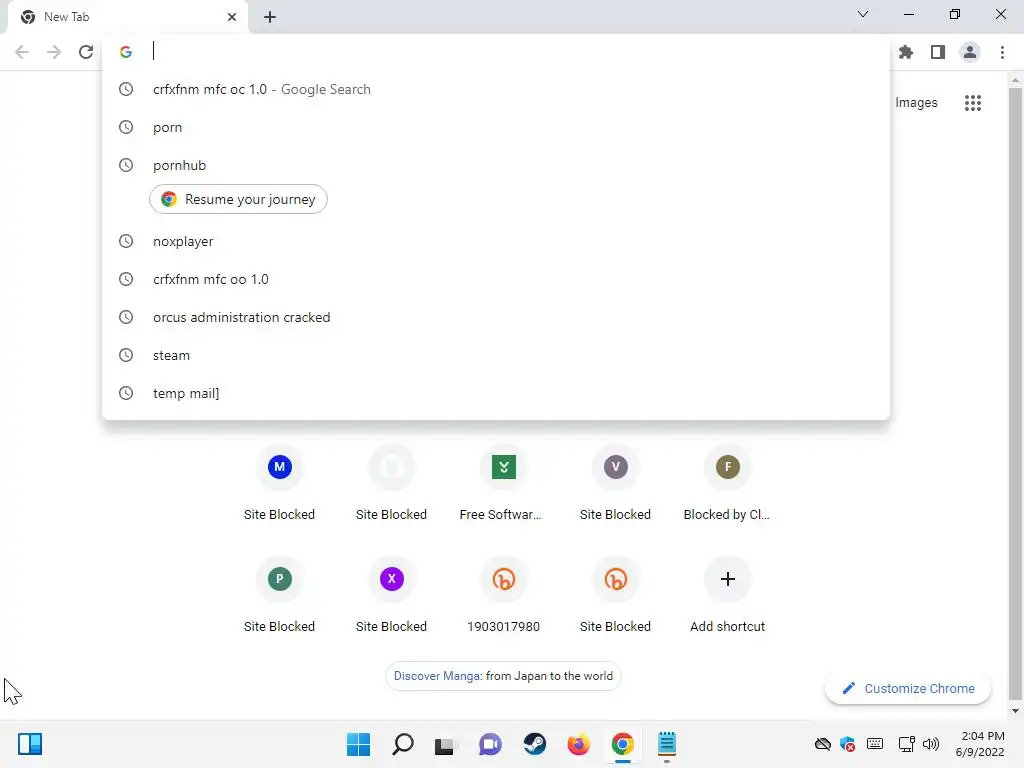Choose suggestion crfxfnm mfc oc 1.0 Google Search
This screenshot has width=1024, height=768.
(496, 89)
